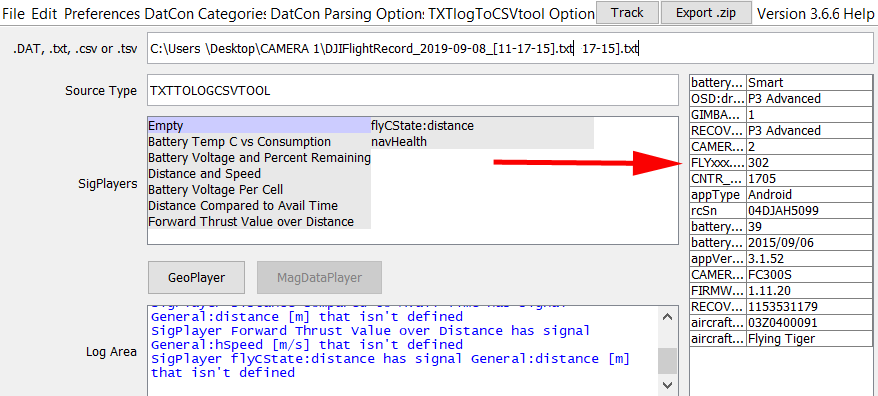Launch the GeoPlayer
878x396 pixels.
[x=197, y=277]
